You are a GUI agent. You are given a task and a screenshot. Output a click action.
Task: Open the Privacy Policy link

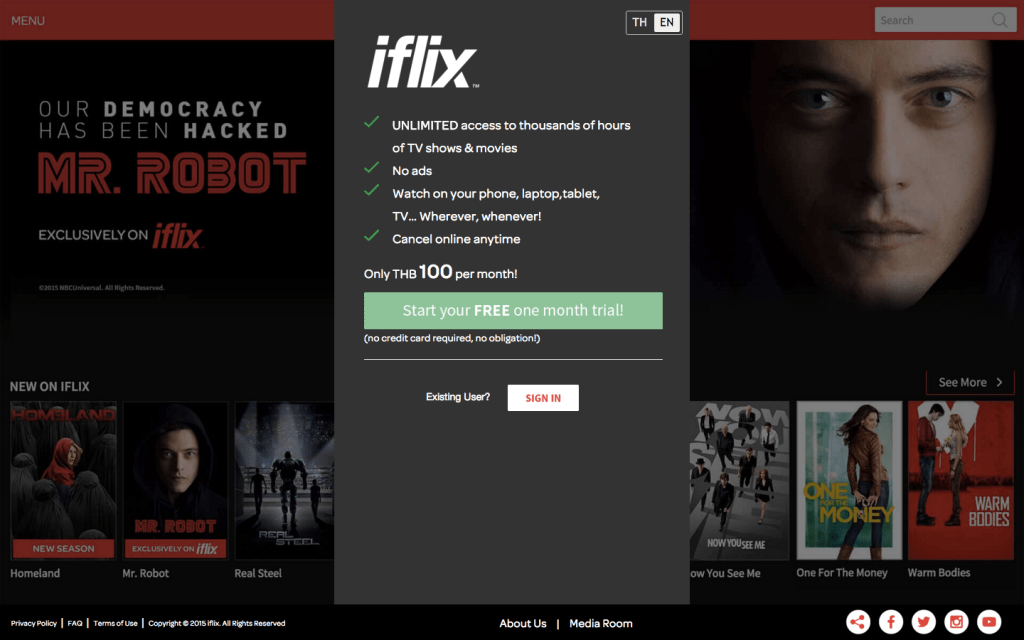coord(34,623)
